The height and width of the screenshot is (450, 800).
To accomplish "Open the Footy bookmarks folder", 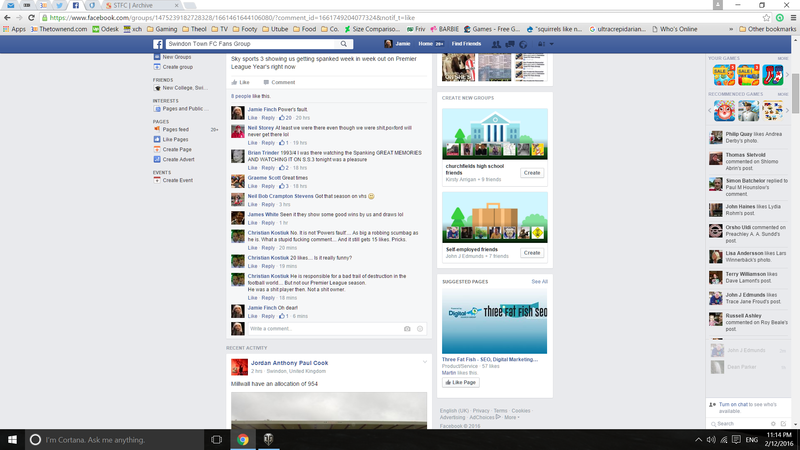I will coord(245,29).
